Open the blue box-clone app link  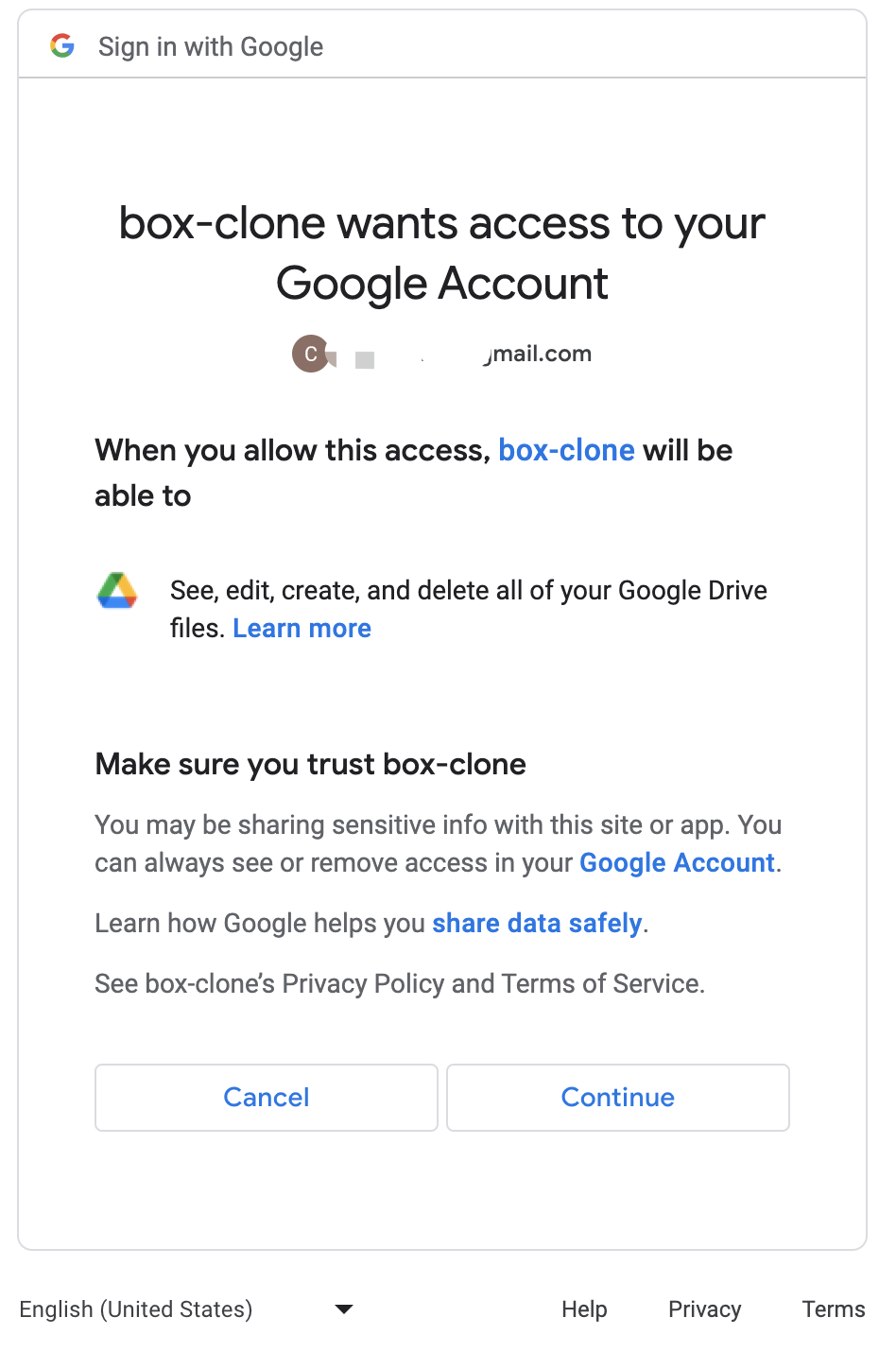click(566, 450)
